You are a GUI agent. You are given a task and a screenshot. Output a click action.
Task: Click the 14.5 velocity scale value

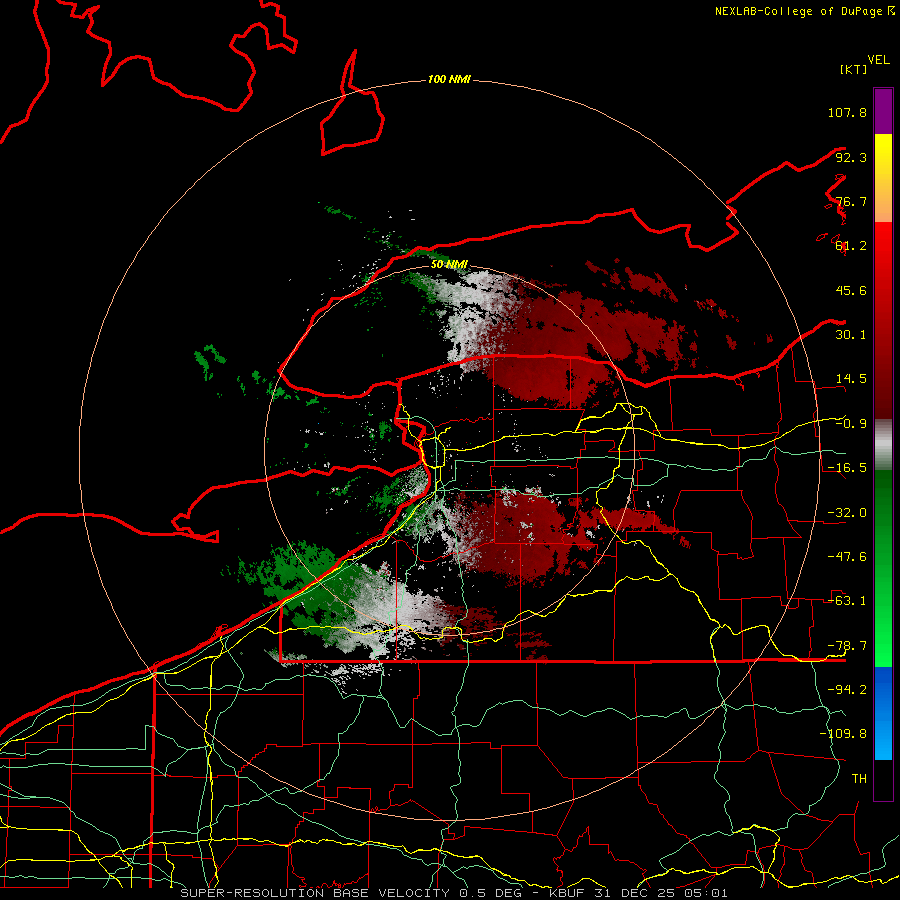(851, 379)
